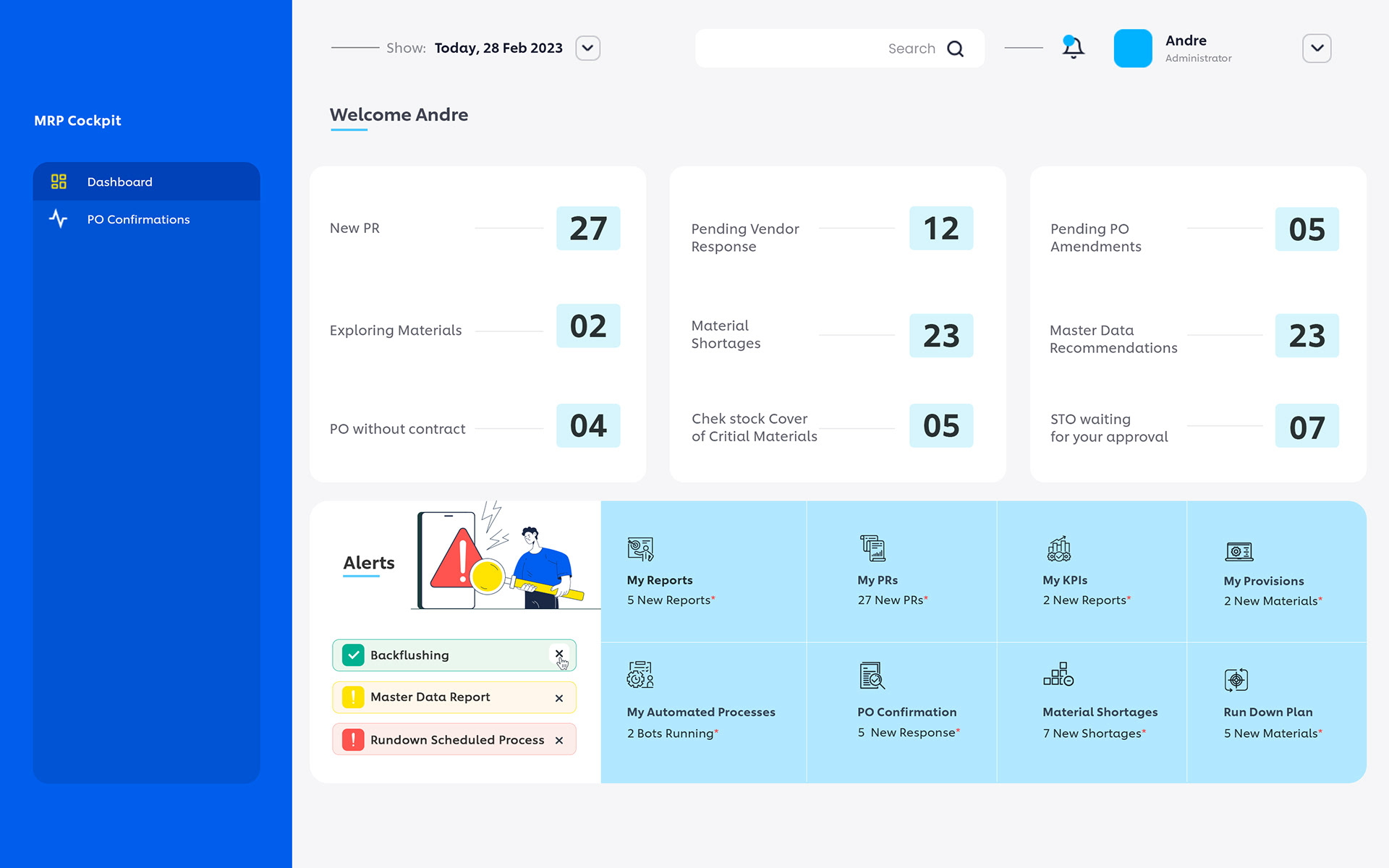Open the notifications bell icon
This screenshot has height=868, width=1389.
(x=1073, y=48)
